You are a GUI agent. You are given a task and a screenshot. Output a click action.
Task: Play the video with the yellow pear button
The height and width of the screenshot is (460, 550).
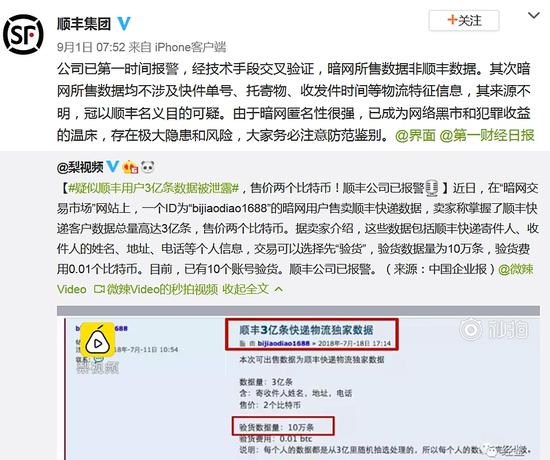point(98,340)
